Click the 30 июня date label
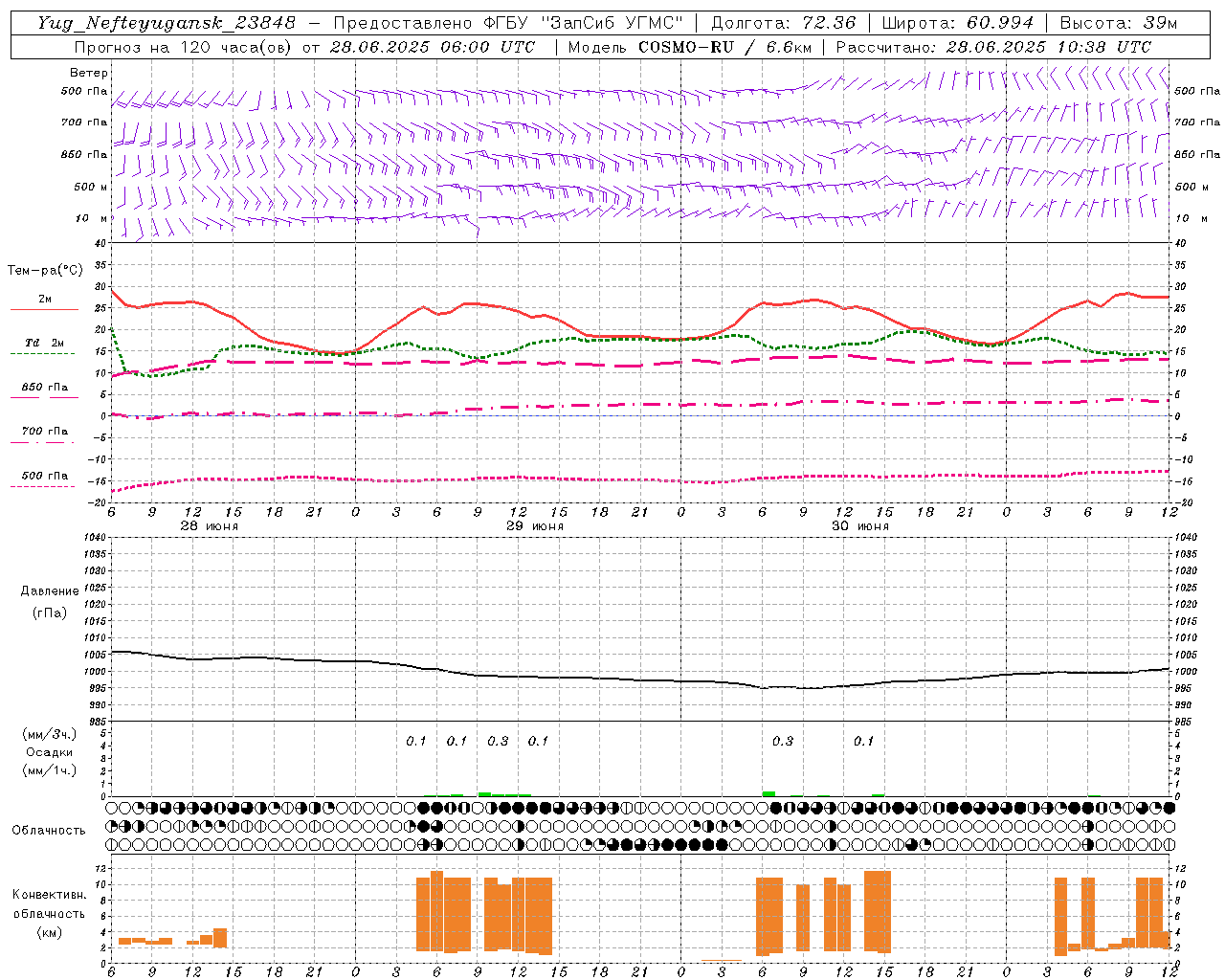1225x980 pixels. click(860, 526)
